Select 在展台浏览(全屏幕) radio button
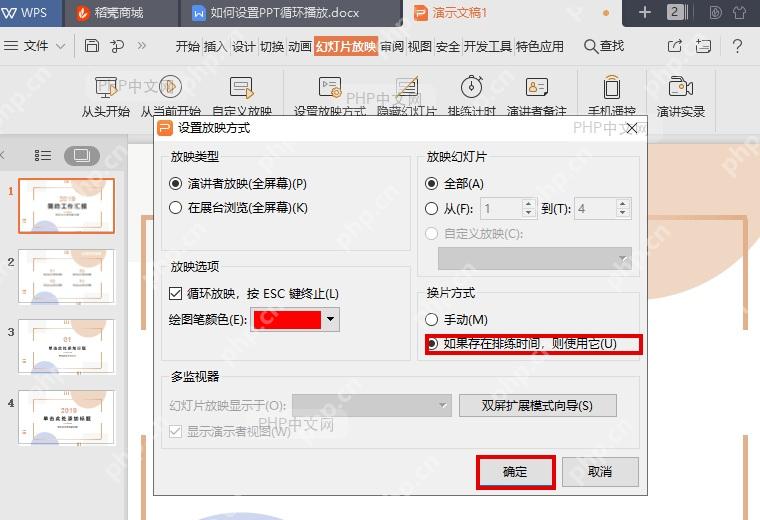 coord(175,208)
